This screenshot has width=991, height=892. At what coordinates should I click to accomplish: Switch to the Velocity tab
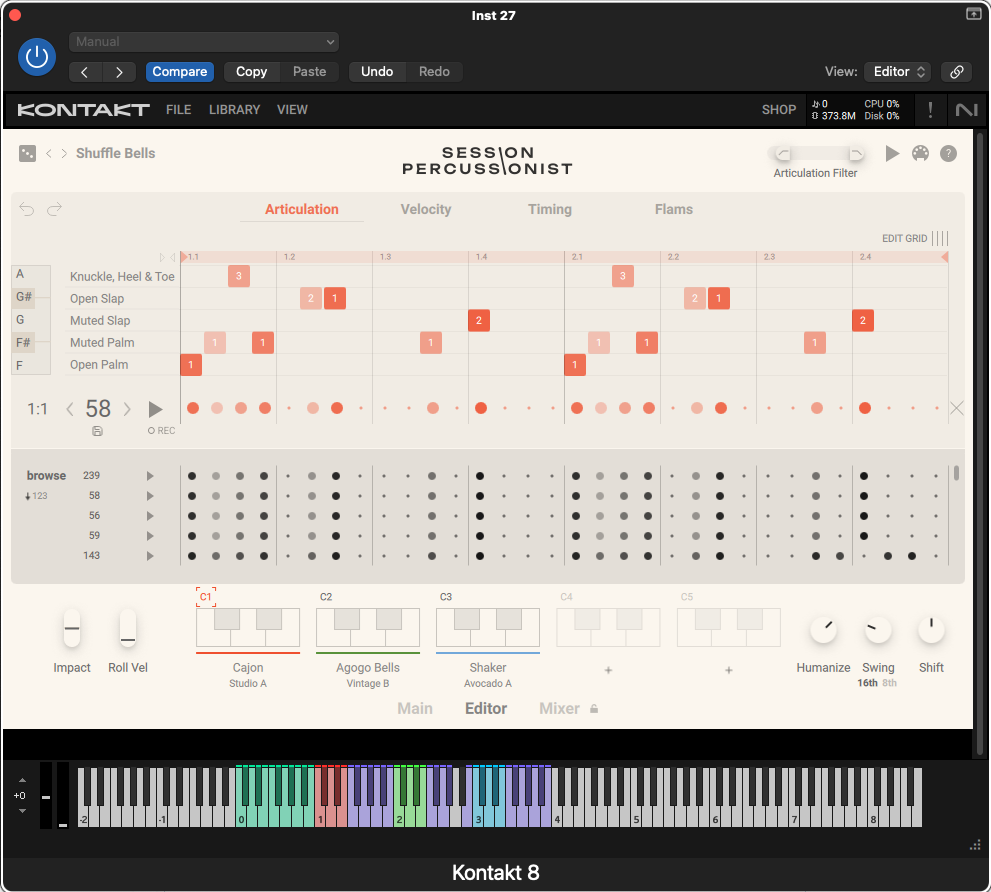click(x=426, y=209)
